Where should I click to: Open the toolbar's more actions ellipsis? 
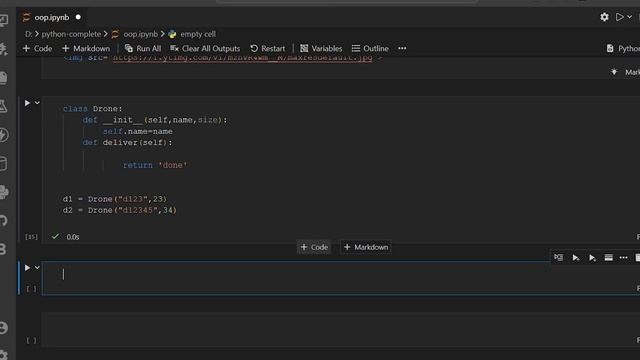(x=402, y=48)
